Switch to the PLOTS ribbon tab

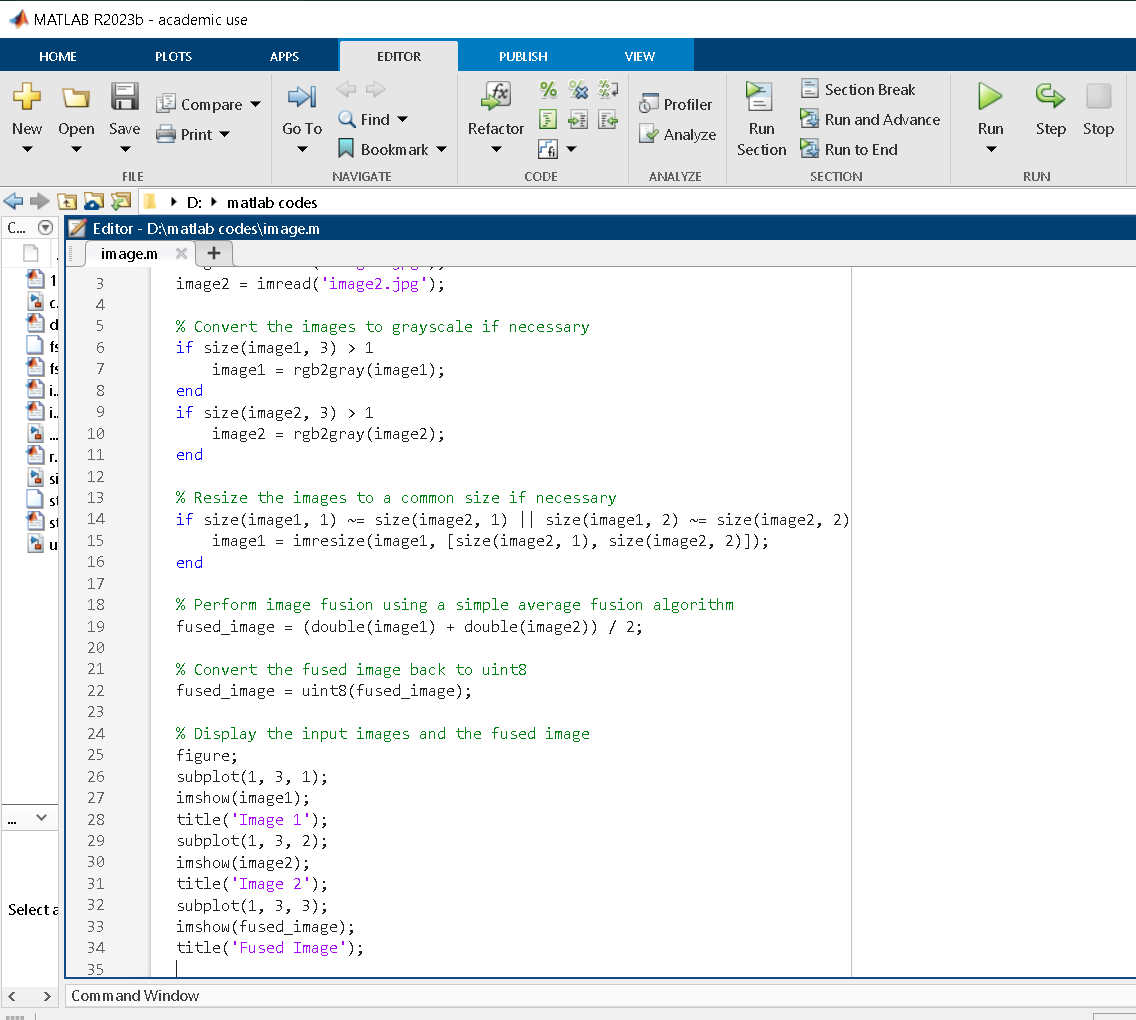[x=173, y=57]
